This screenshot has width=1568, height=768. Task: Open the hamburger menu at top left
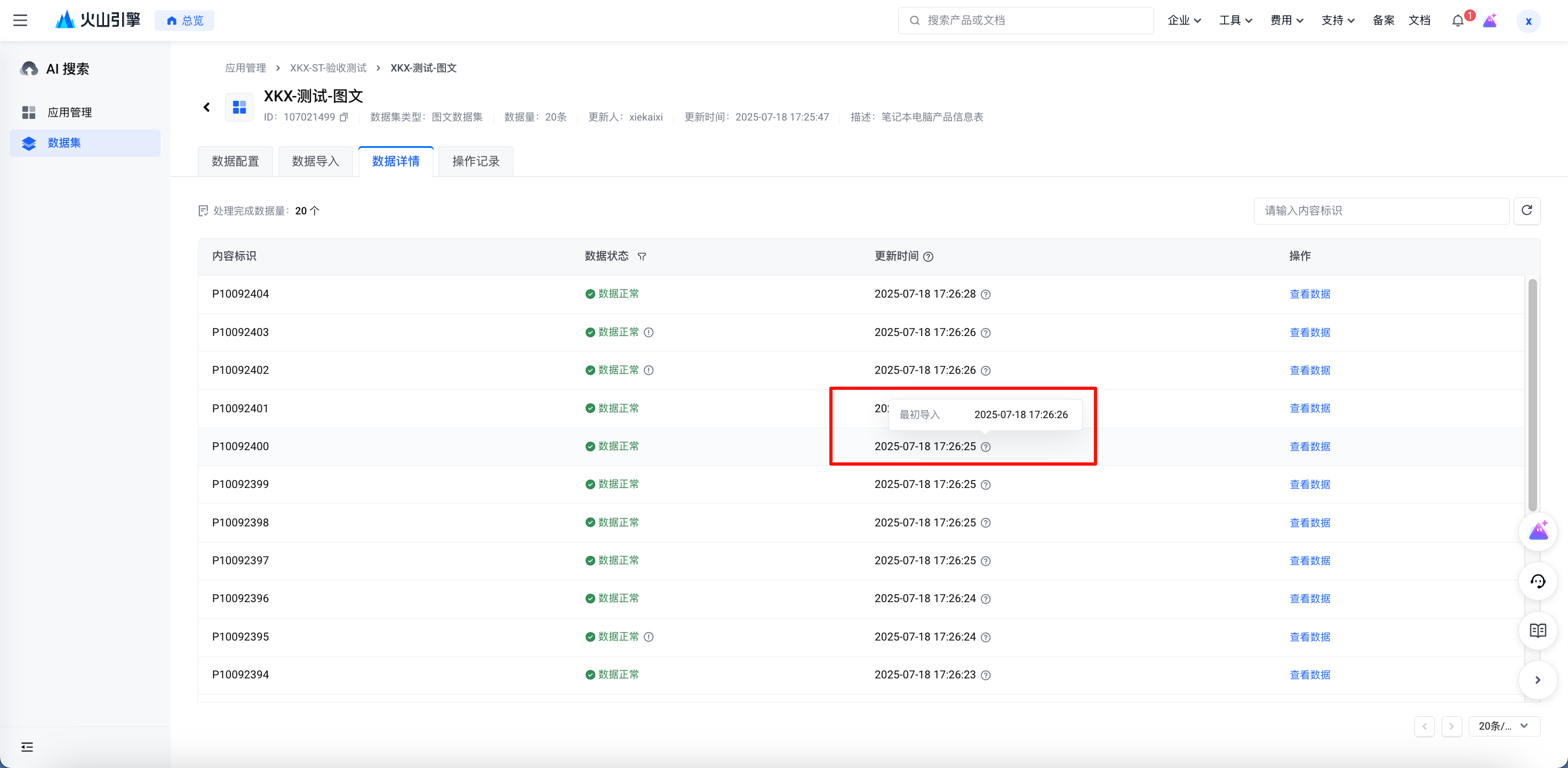pos(20,20)
